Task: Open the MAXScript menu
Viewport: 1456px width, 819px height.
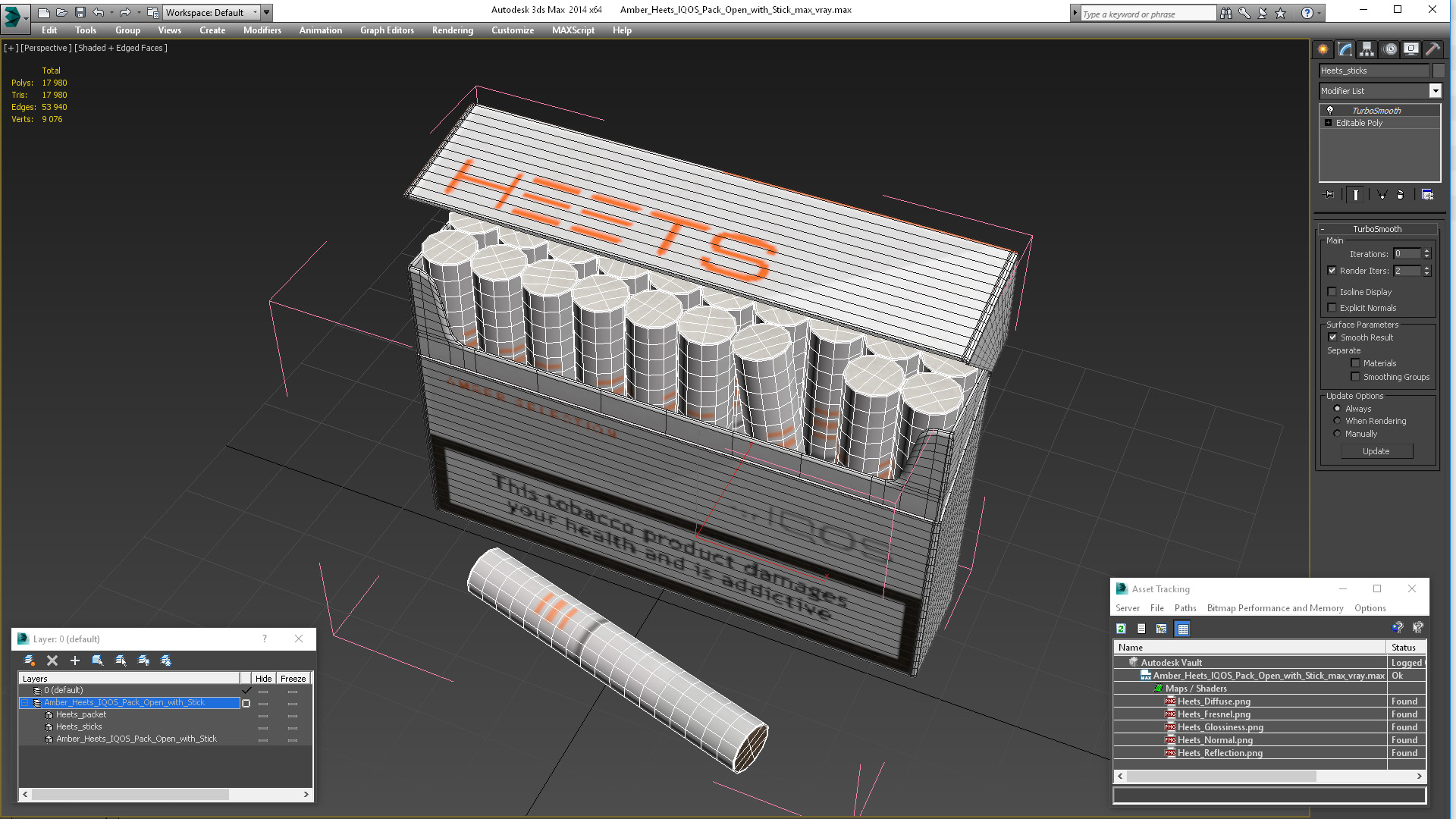Action: tap(573, 30)
